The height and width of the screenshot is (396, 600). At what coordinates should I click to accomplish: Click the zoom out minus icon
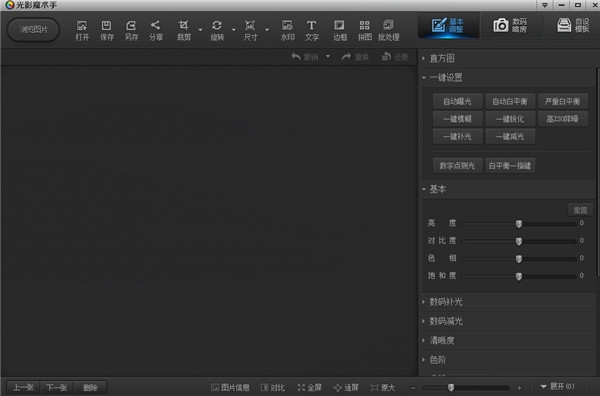tap(412, 388)
